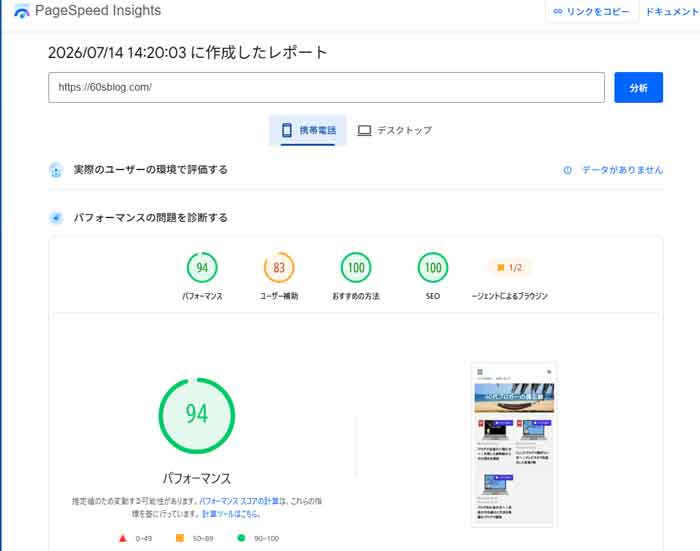Viewport: 700px width, 551px height.
Task: Open the 計算ツールはこちら link
Action: (231, 514)
